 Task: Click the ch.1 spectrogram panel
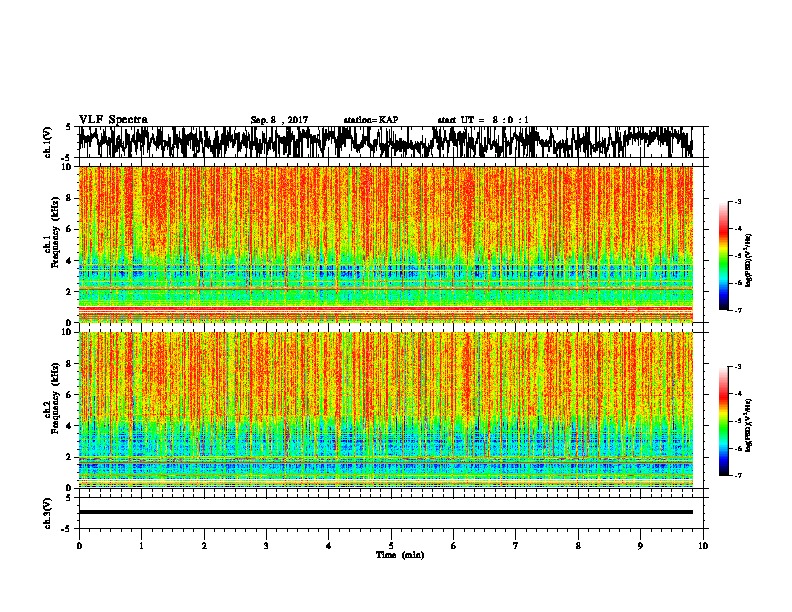coord(385,244)
